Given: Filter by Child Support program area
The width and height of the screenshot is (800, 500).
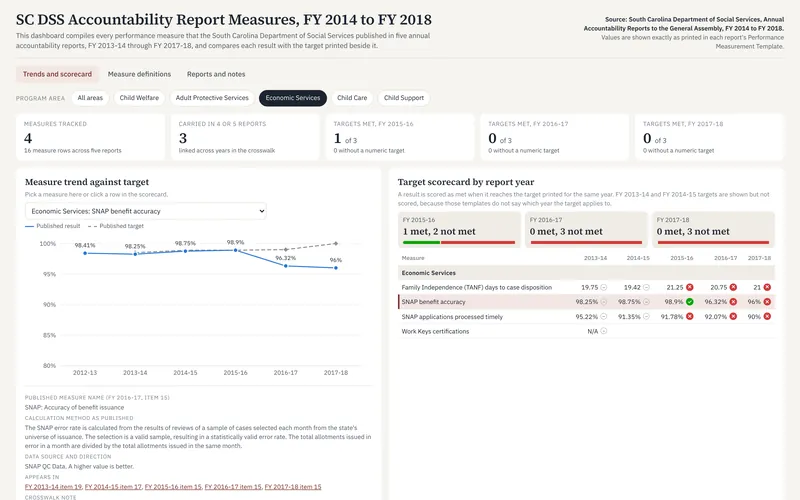Looking at the screenshot, I should [x=404, y=98].
